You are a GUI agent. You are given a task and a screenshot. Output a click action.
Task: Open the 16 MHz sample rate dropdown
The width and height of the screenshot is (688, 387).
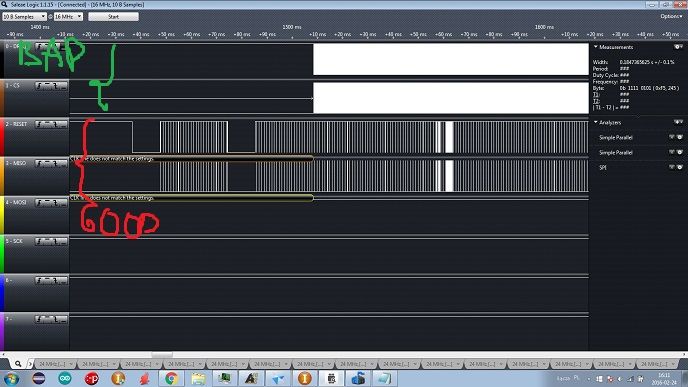[x=68, y=17]
